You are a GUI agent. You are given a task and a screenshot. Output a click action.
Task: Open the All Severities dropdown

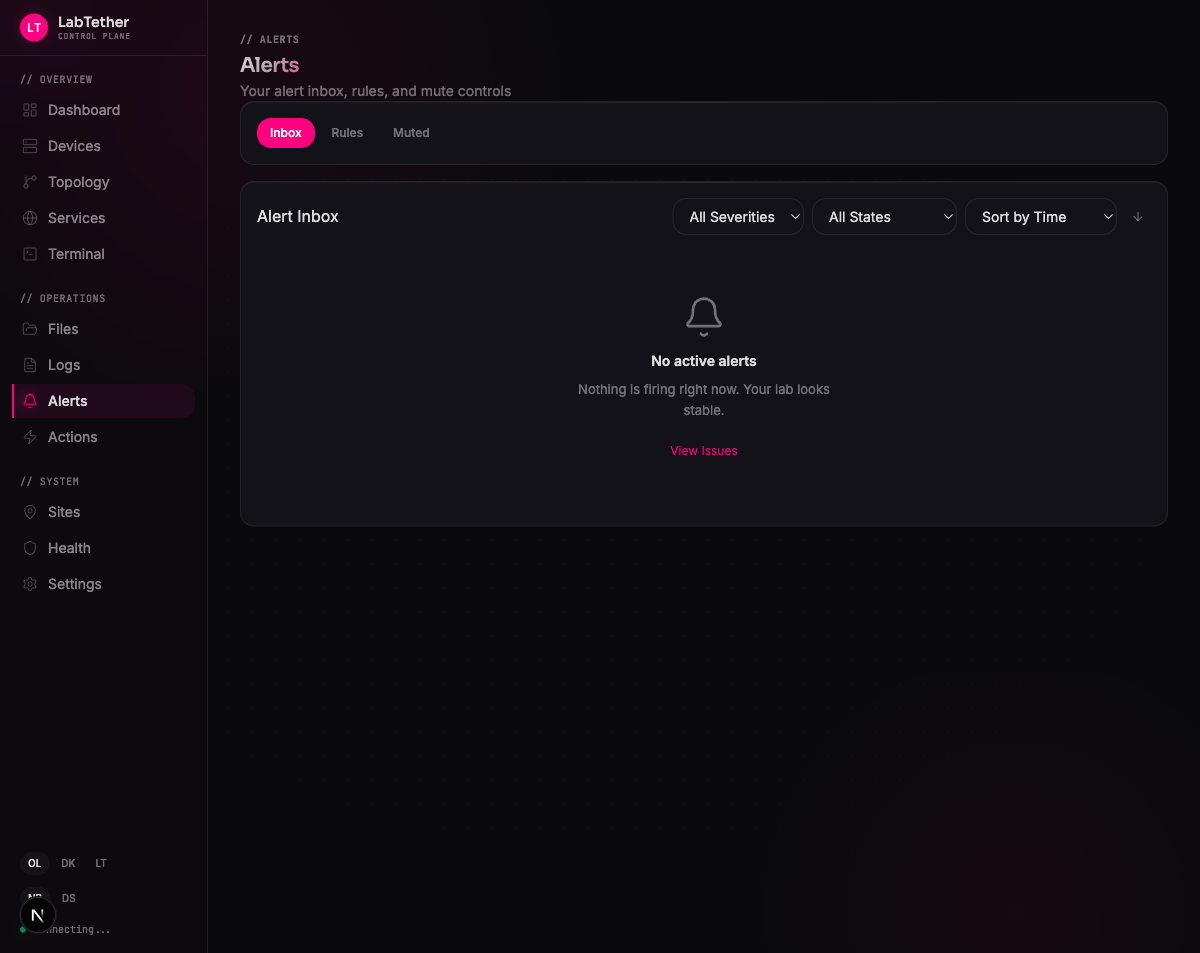pos(738,217)
